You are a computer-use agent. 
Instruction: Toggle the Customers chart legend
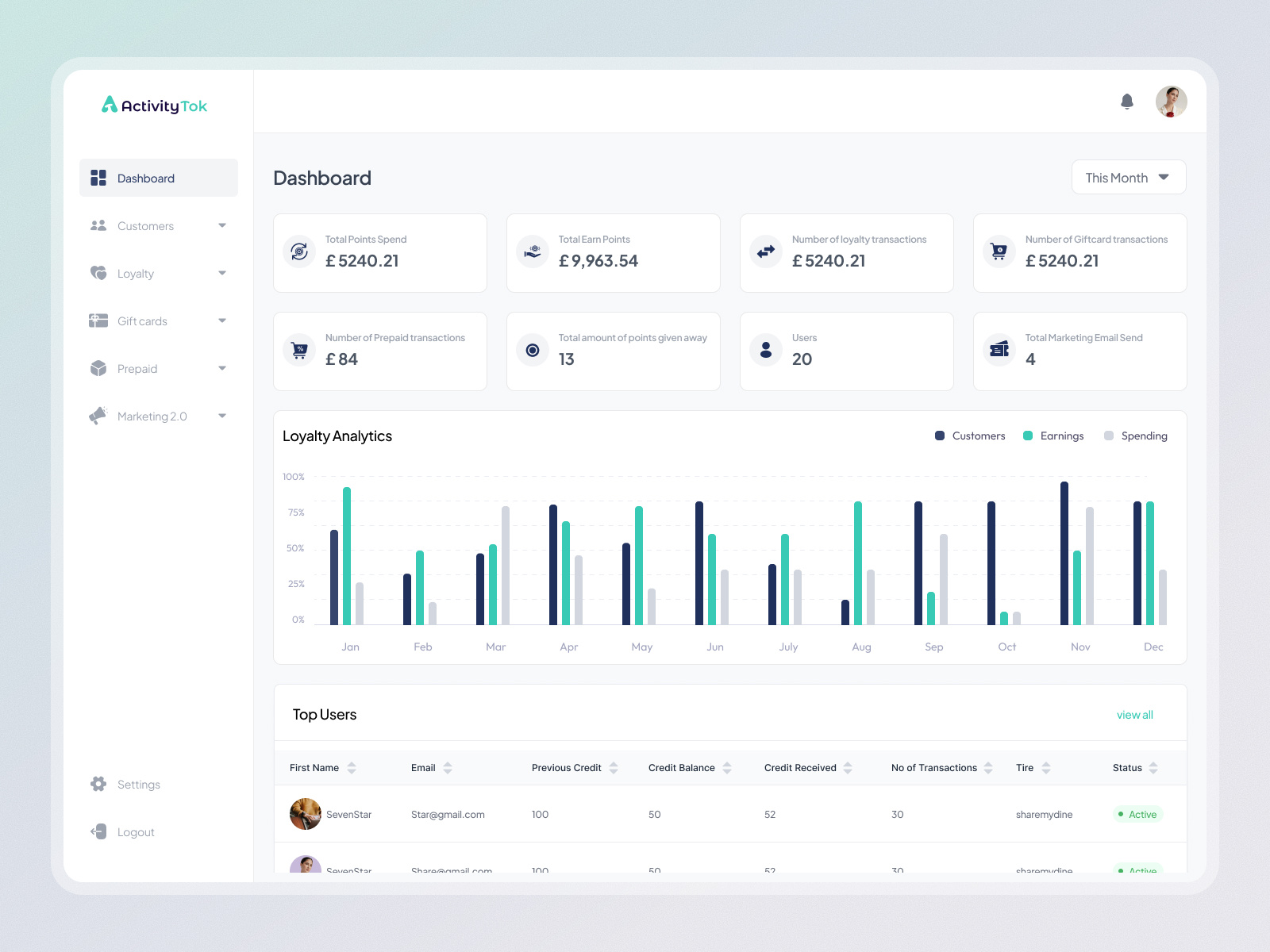[x=970, y=436]
